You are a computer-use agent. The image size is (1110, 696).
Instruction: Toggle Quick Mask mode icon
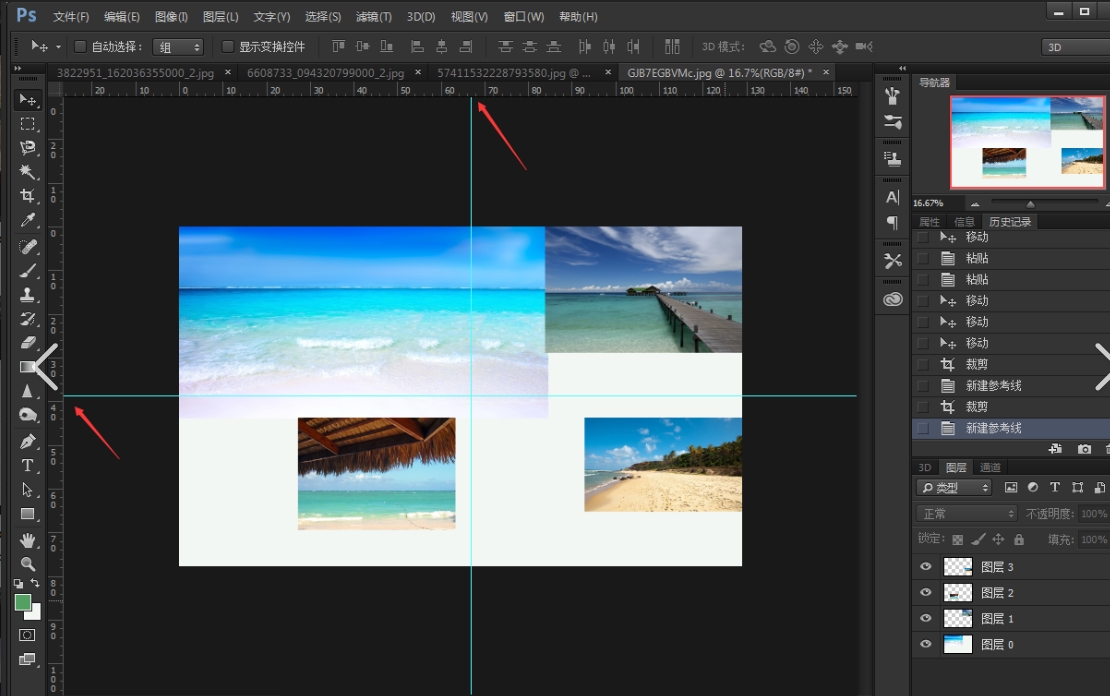click(x=27, y=635)
